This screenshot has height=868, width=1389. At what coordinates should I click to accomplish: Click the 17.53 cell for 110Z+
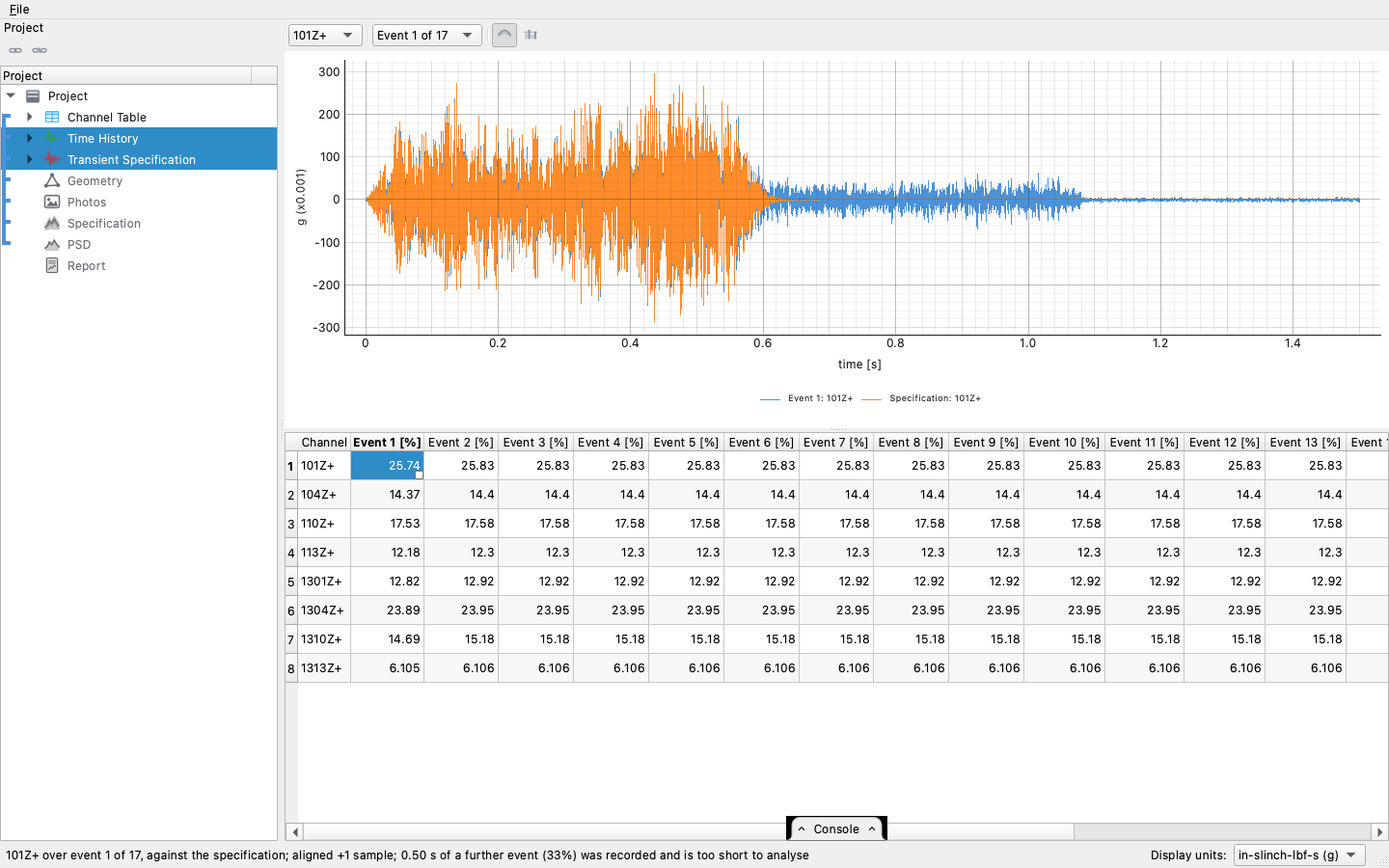click(x=387, y=523)
